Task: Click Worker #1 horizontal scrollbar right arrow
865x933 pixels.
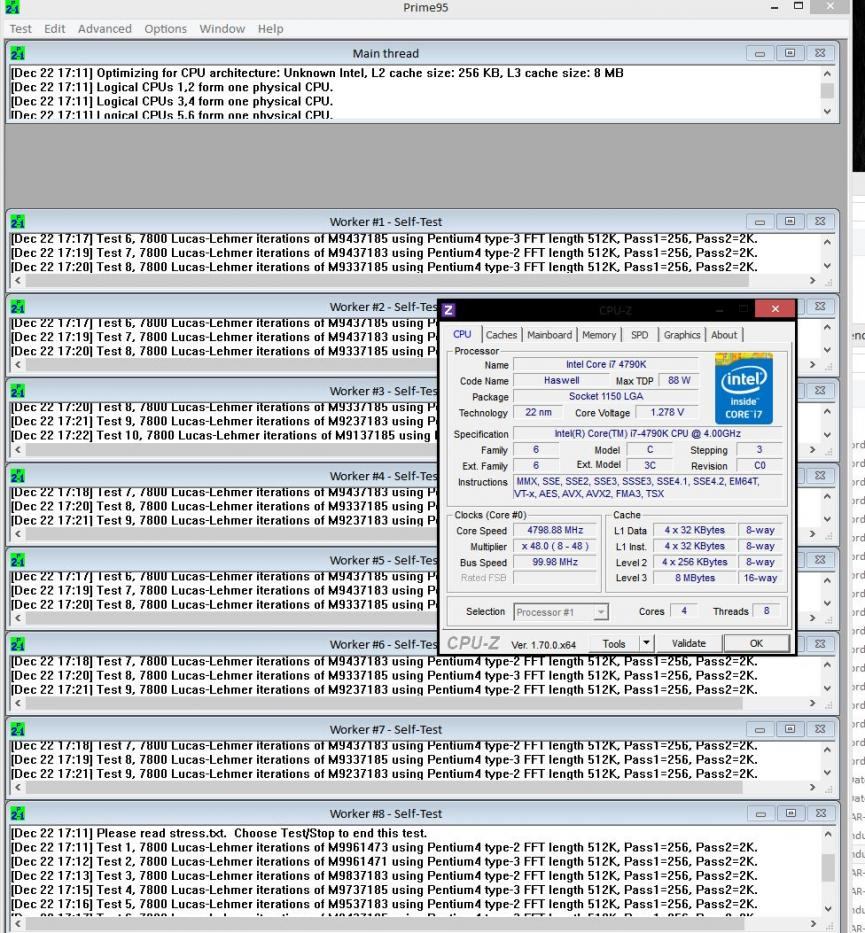Action: point(813,280)
